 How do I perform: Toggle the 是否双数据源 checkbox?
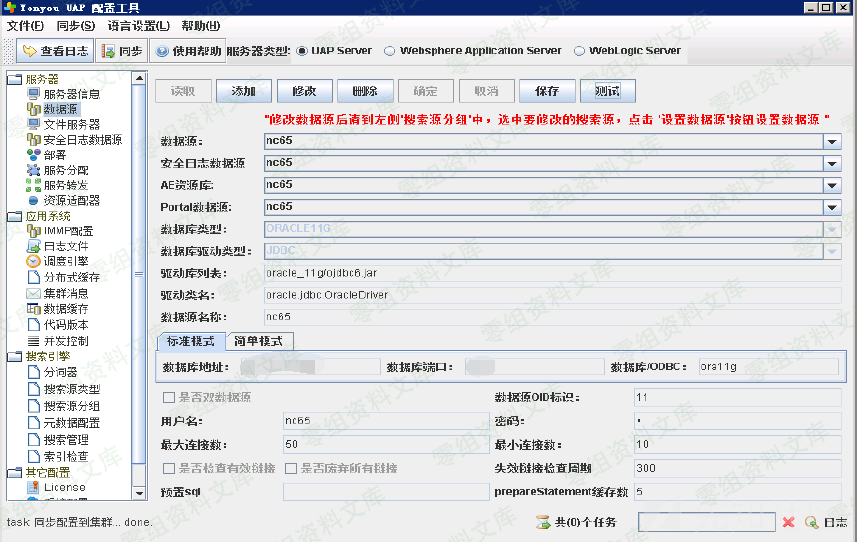point(169,397)
